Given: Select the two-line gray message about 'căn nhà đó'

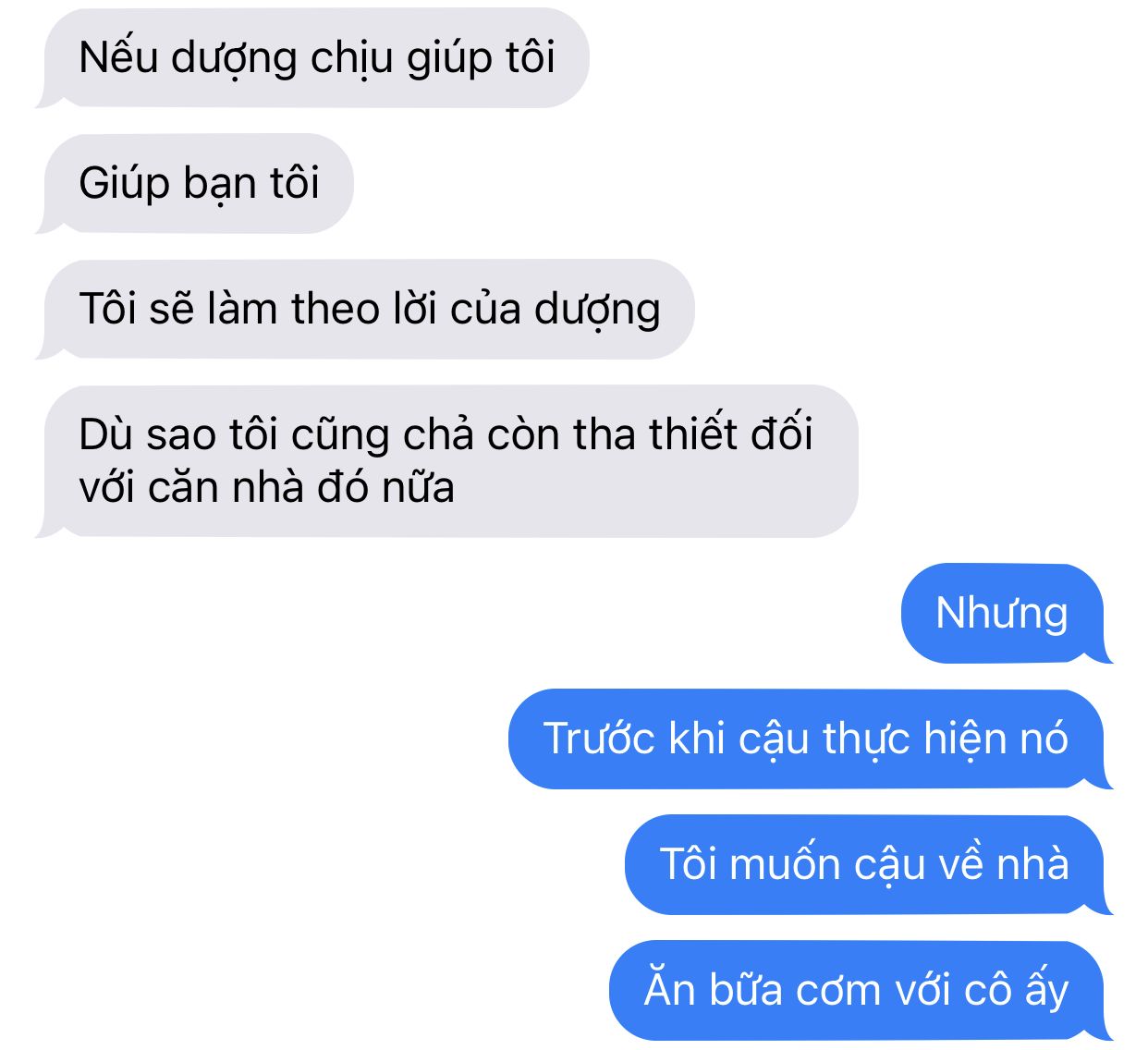Looking at the screenshot, I should (447, 461).
